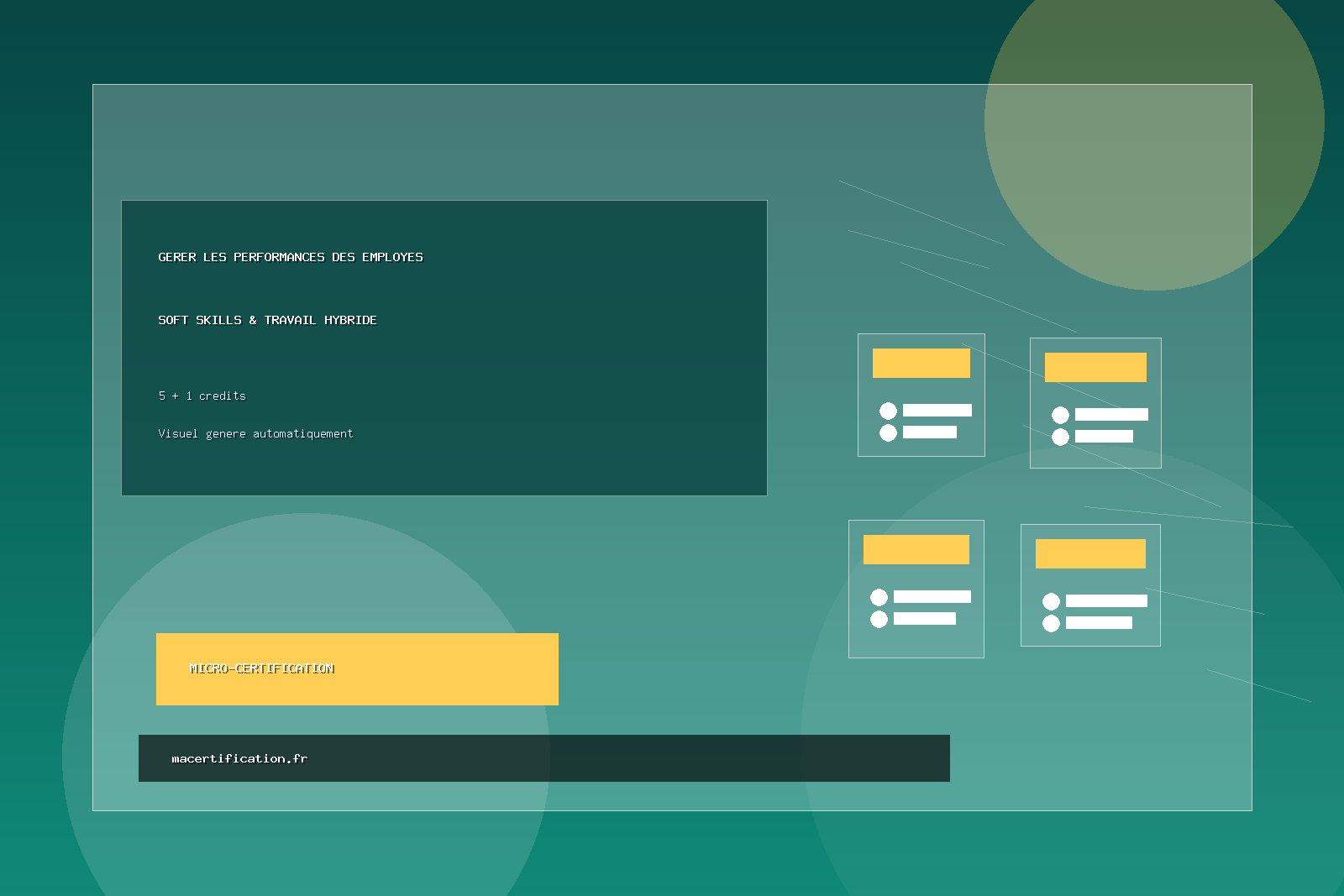
Task: Select the Visuel genere automatiquement caption
Action: click(255, 433)
